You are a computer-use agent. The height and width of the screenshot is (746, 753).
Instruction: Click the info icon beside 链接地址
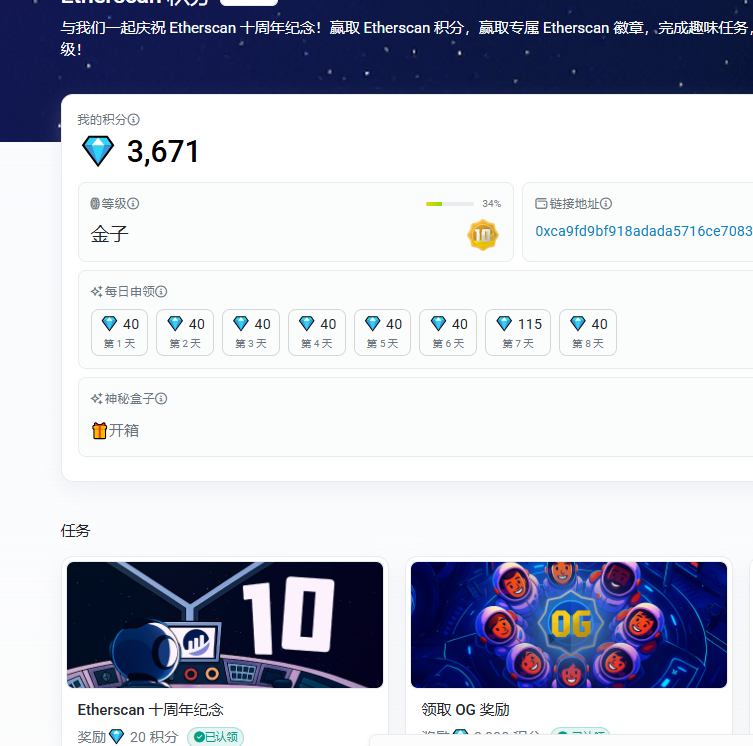pyautogui.click(x=606, y=204)
